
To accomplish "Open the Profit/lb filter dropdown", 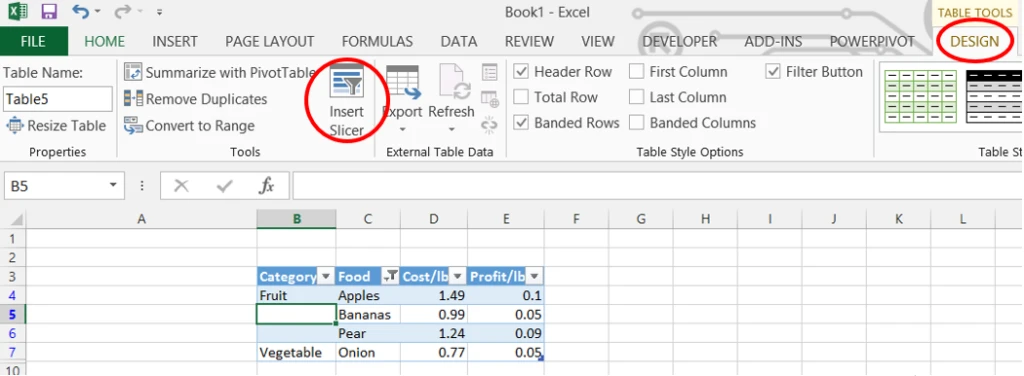I will [x=534, y=277].
